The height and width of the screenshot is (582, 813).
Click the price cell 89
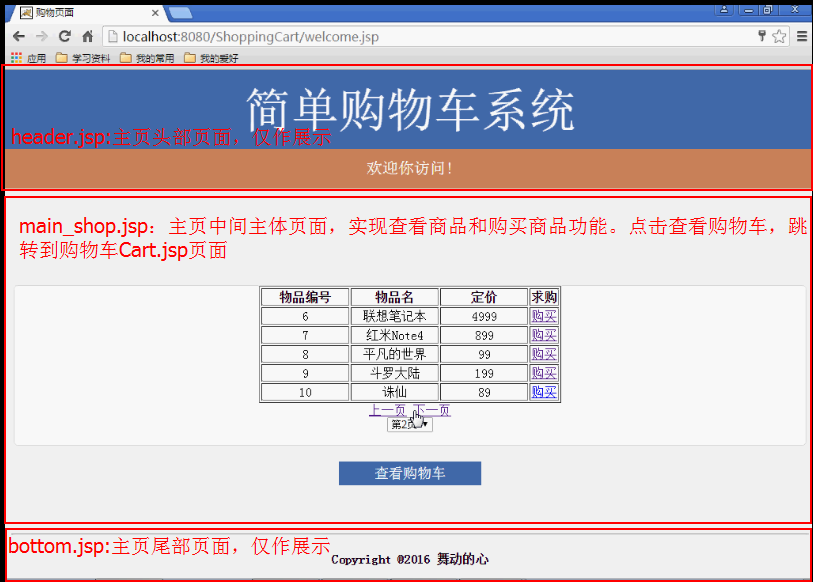click(484, 392)
